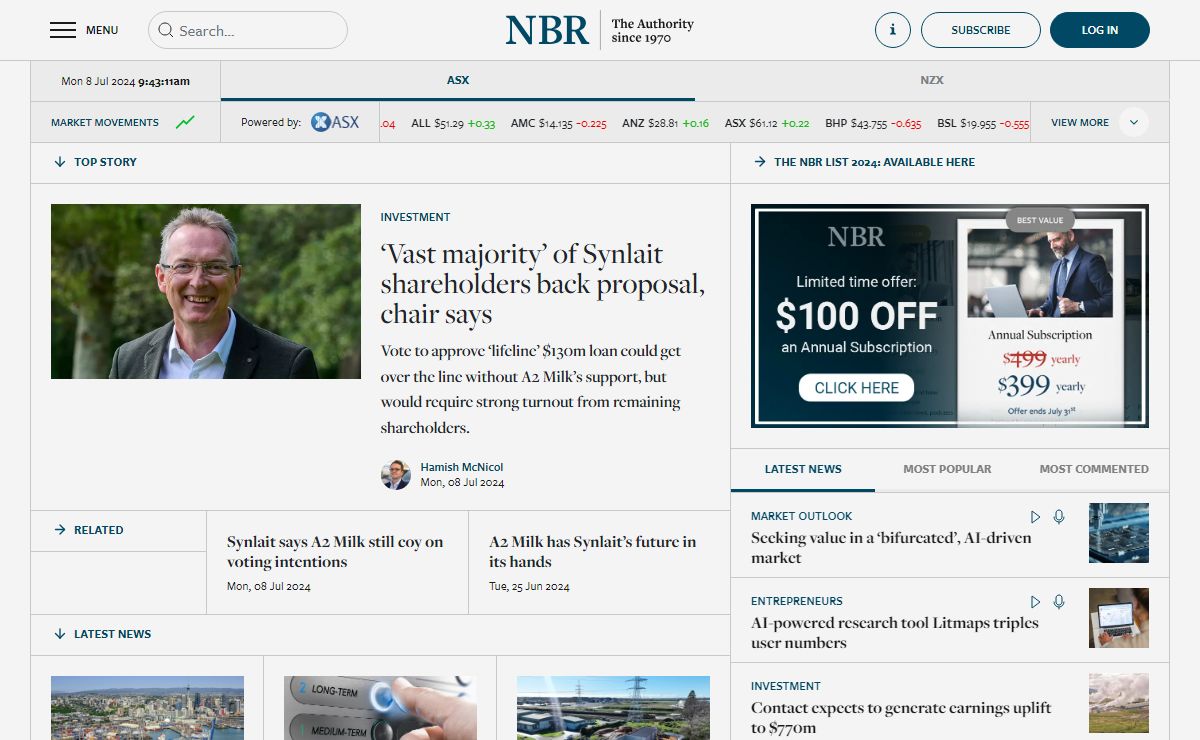The height and width of the screenshot is (740, 1200).
Task: Click the ALL $51.29 ticker
Action: pos(453,123)
